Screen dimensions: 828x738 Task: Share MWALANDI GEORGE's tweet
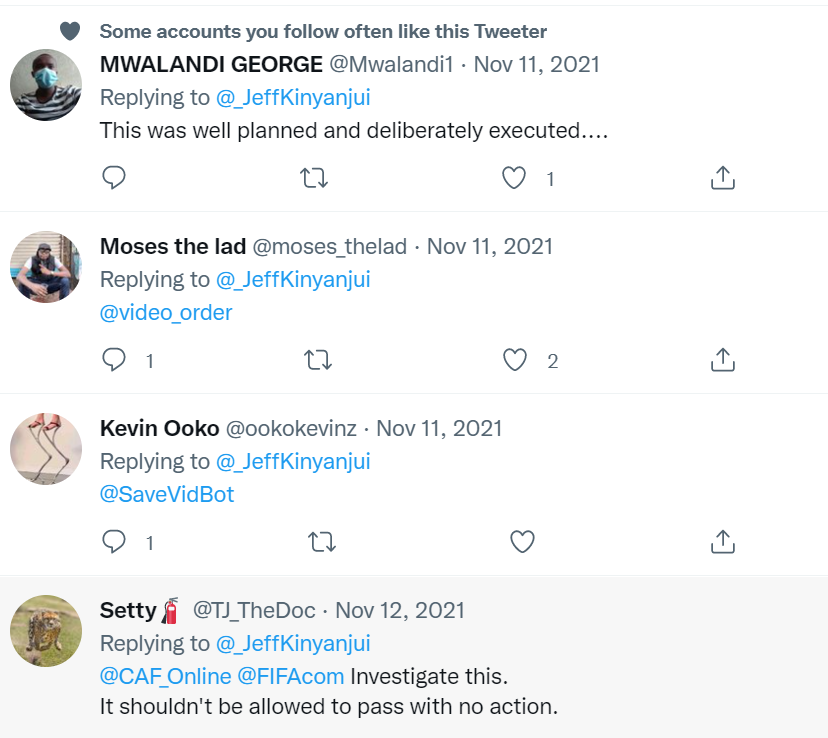[722, 178]
